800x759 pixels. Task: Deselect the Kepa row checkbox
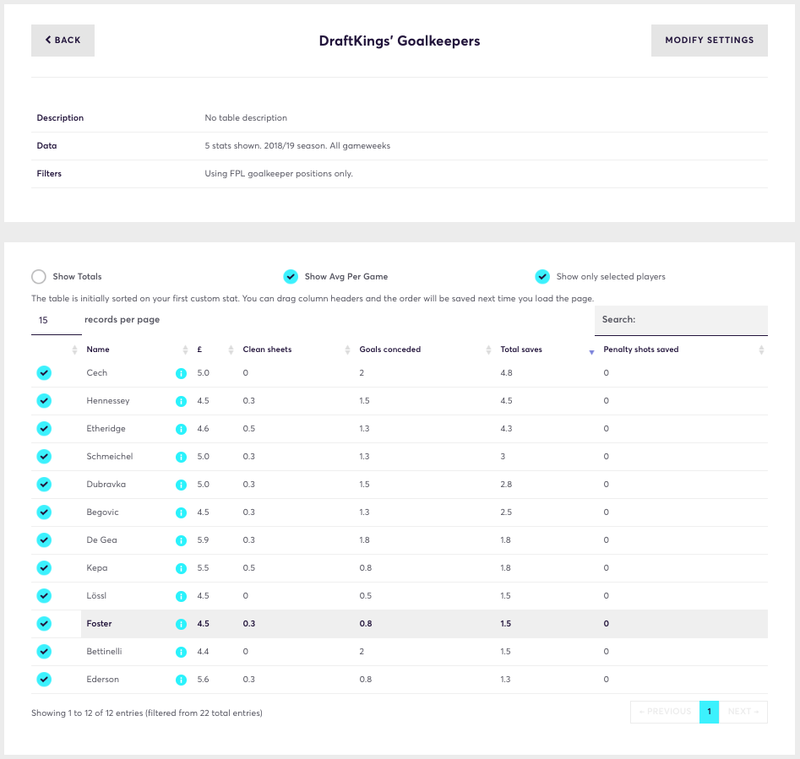click(x=44, y=568)
